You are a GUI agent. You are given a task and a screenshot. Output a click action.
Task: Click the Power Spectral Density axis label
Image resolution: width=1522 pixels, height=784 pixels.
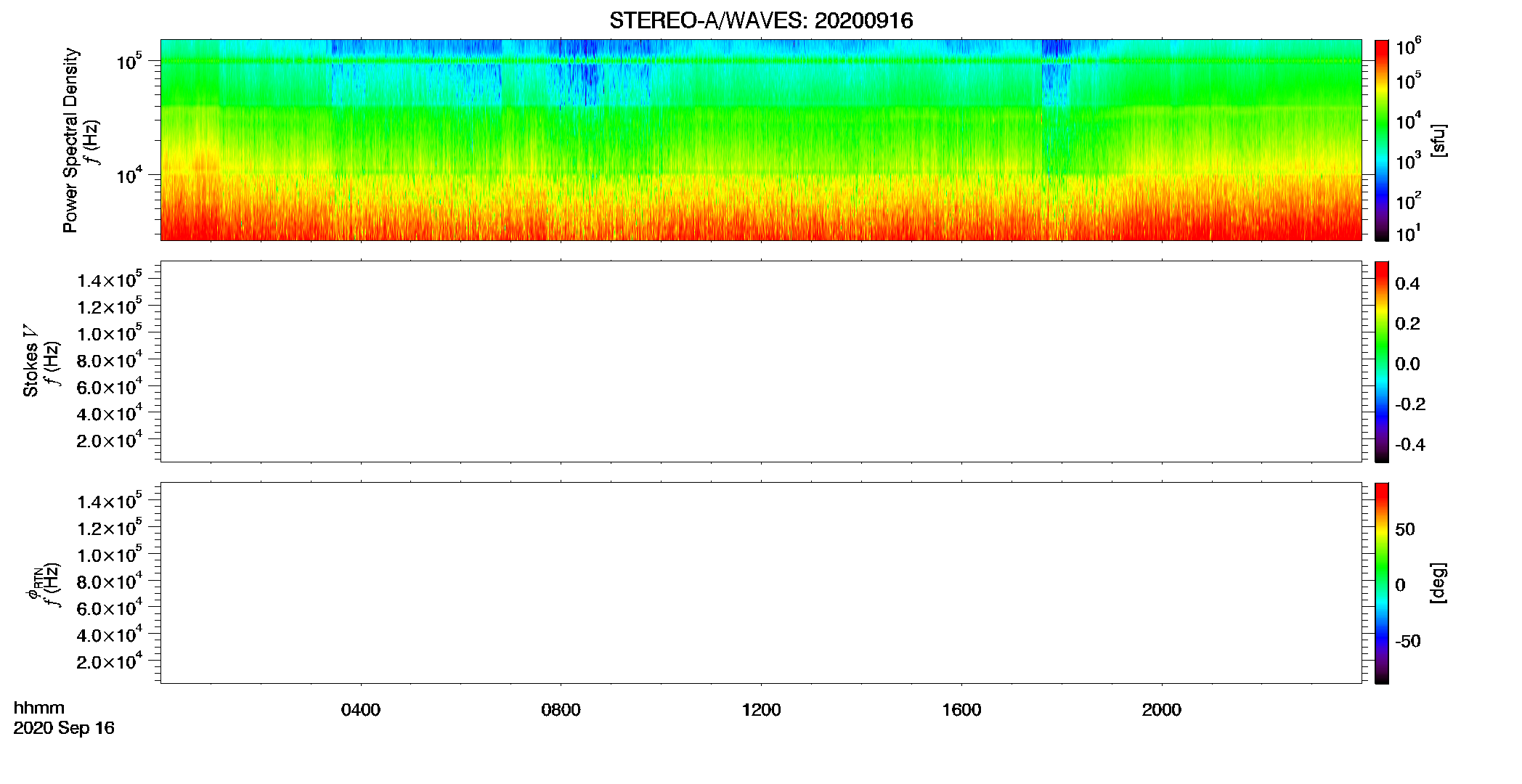click(70, 140)
